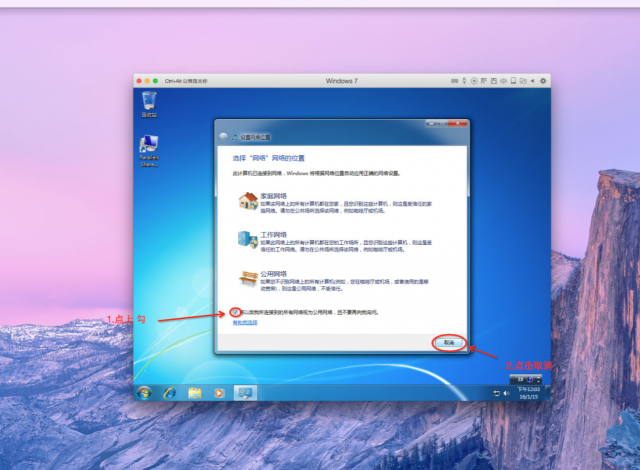Open the 帮我选择 help link
This screenshot has height=470, width=640.
click(x=245, y=323)
